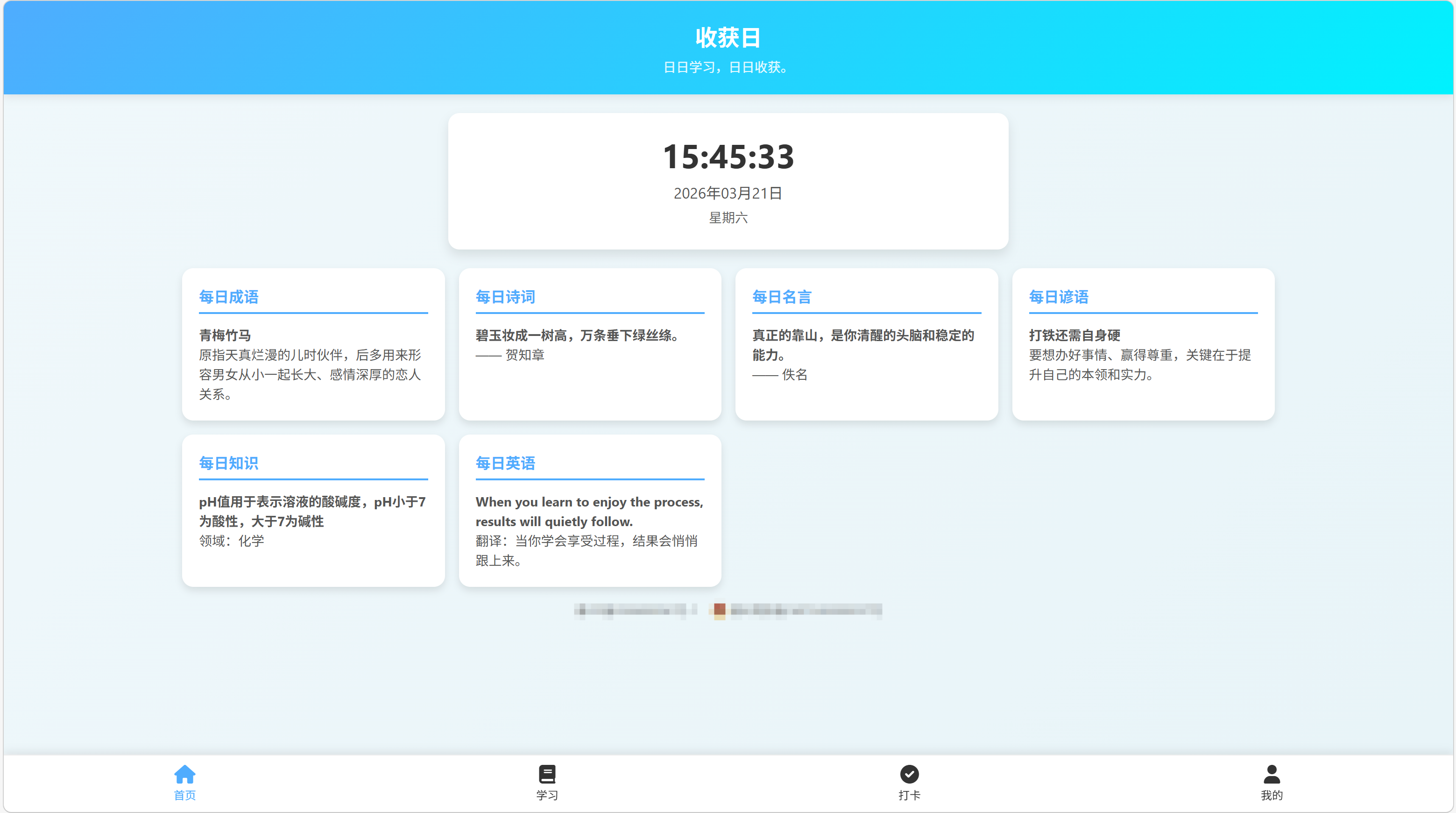Open the 每日英语 card heading

coord(505,463)
